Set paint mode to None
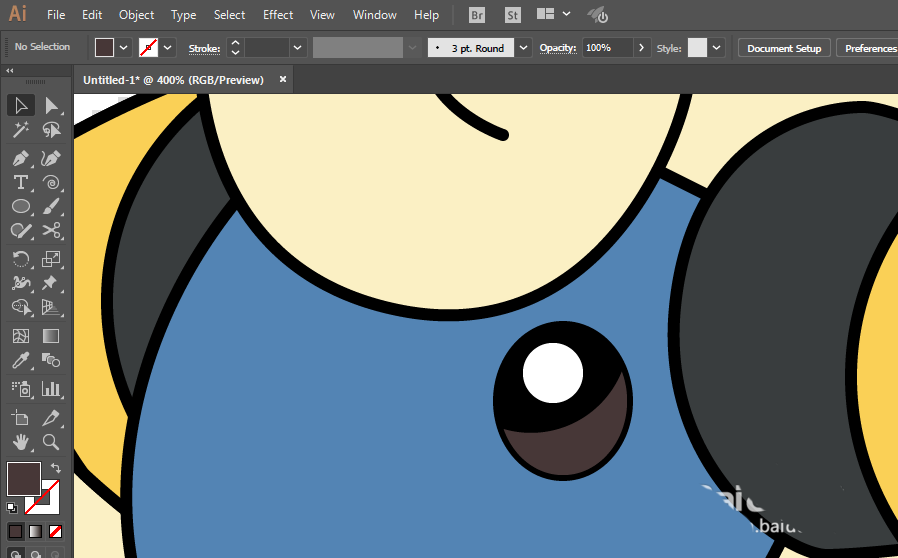The image size is (898, 558). (56, 532)
